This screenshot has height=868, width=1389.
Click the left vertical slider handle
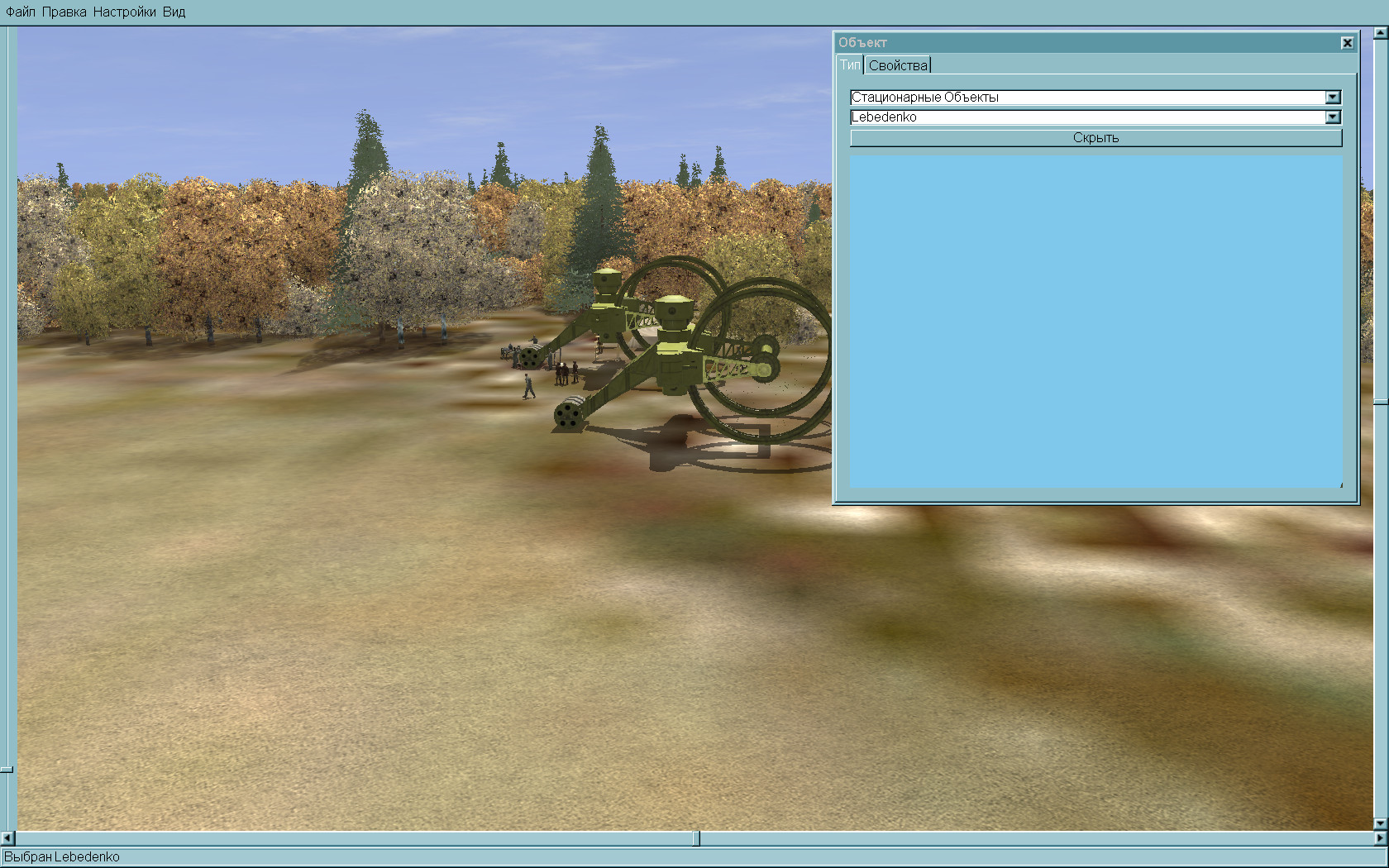(7, 770)
